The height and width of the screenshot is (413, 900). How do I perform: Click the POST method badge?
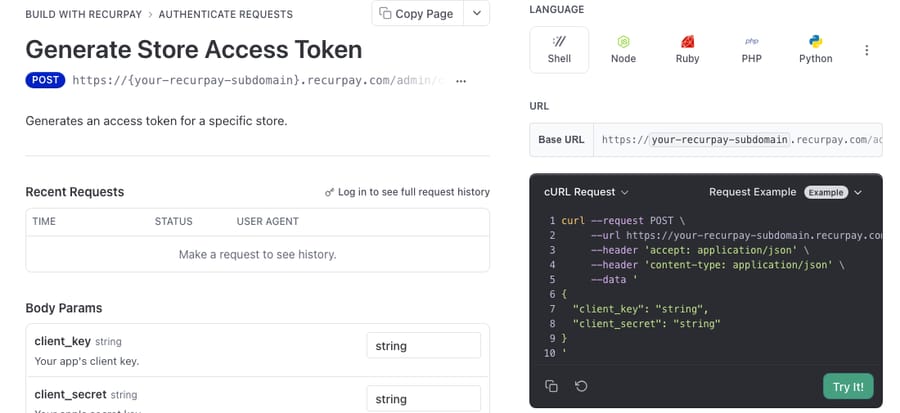tap(45, 80)
